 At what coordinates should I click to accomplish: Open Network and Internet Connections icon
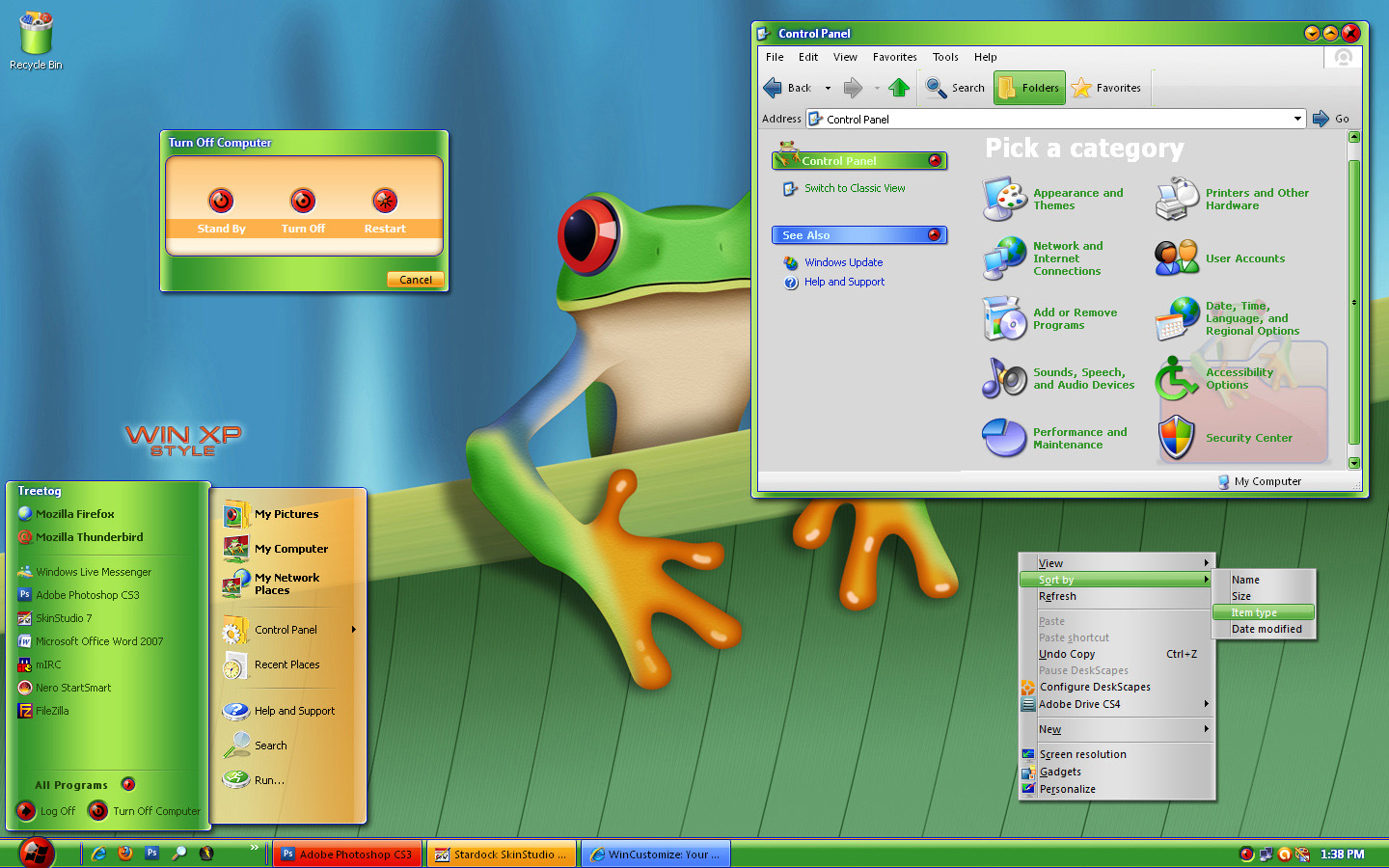pos(1005,258)
